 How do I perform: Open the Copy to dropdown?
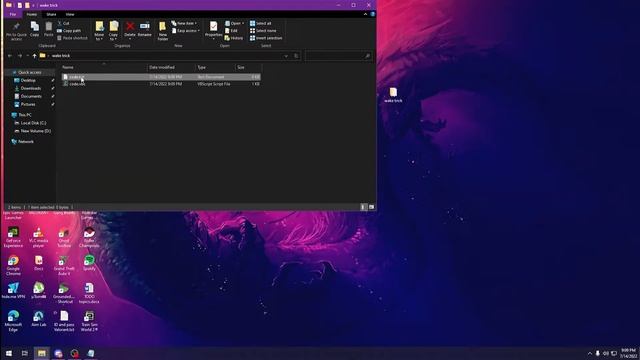pos(113,31)
